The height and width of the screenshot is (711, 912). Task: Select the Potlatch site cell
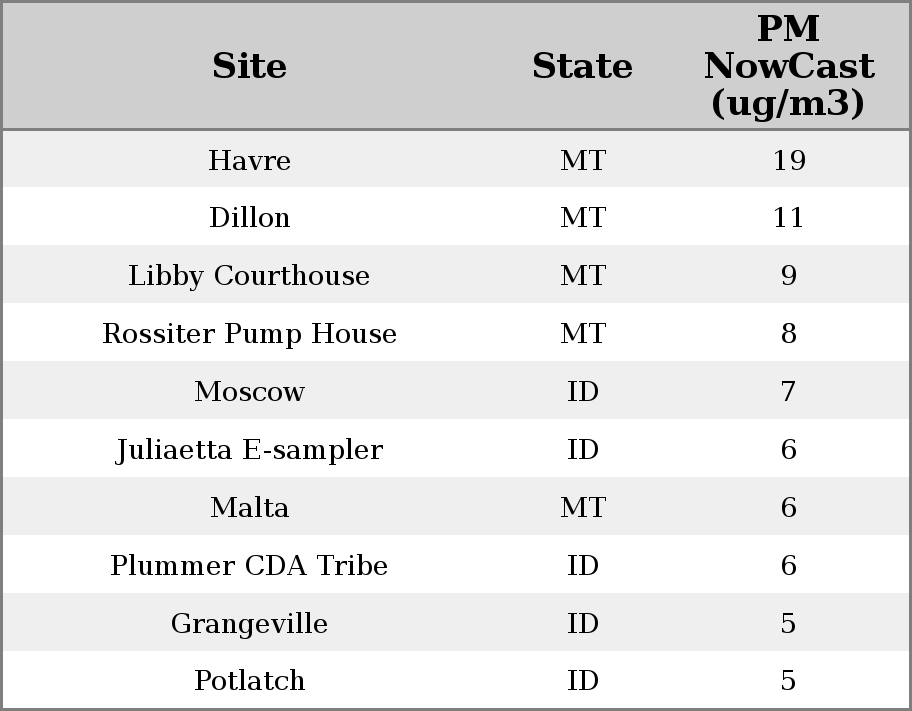[x=249, y=681]
